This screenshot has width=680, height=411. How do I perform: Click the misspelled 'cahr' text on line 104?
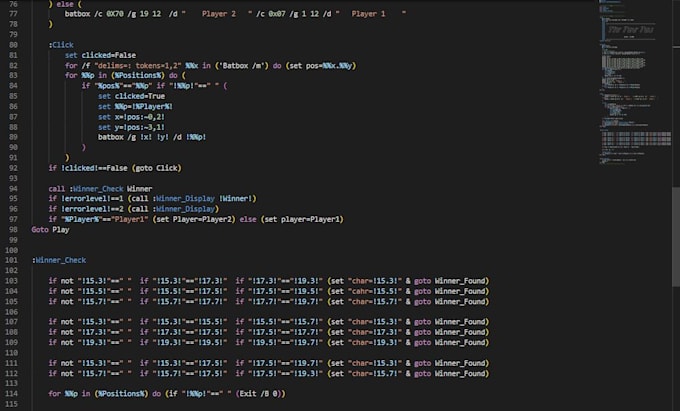click(360, 291)
